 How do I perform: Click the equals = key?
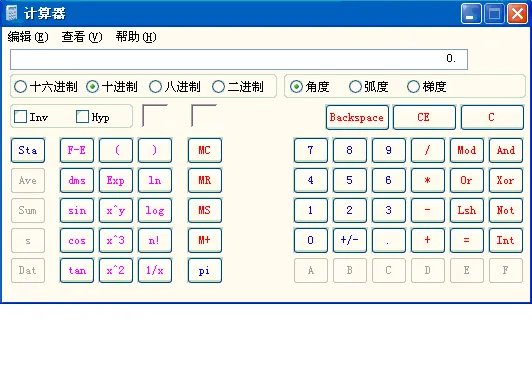(x=467, y=240)
